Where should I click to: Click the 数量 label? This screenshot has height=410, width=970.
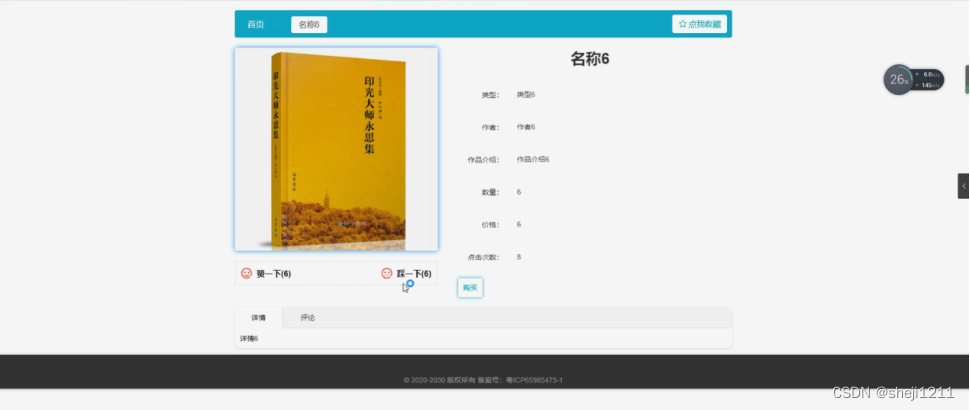491,192
